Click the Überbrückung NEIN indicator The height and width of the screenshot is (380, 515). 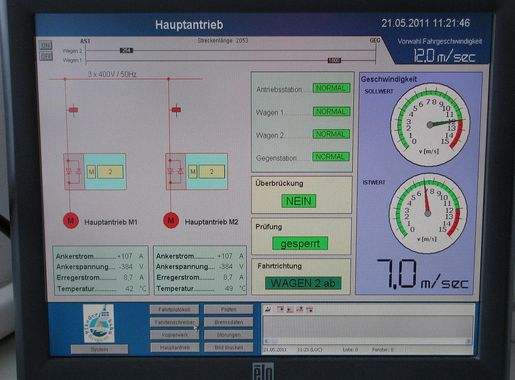click(x=299, y=201)
